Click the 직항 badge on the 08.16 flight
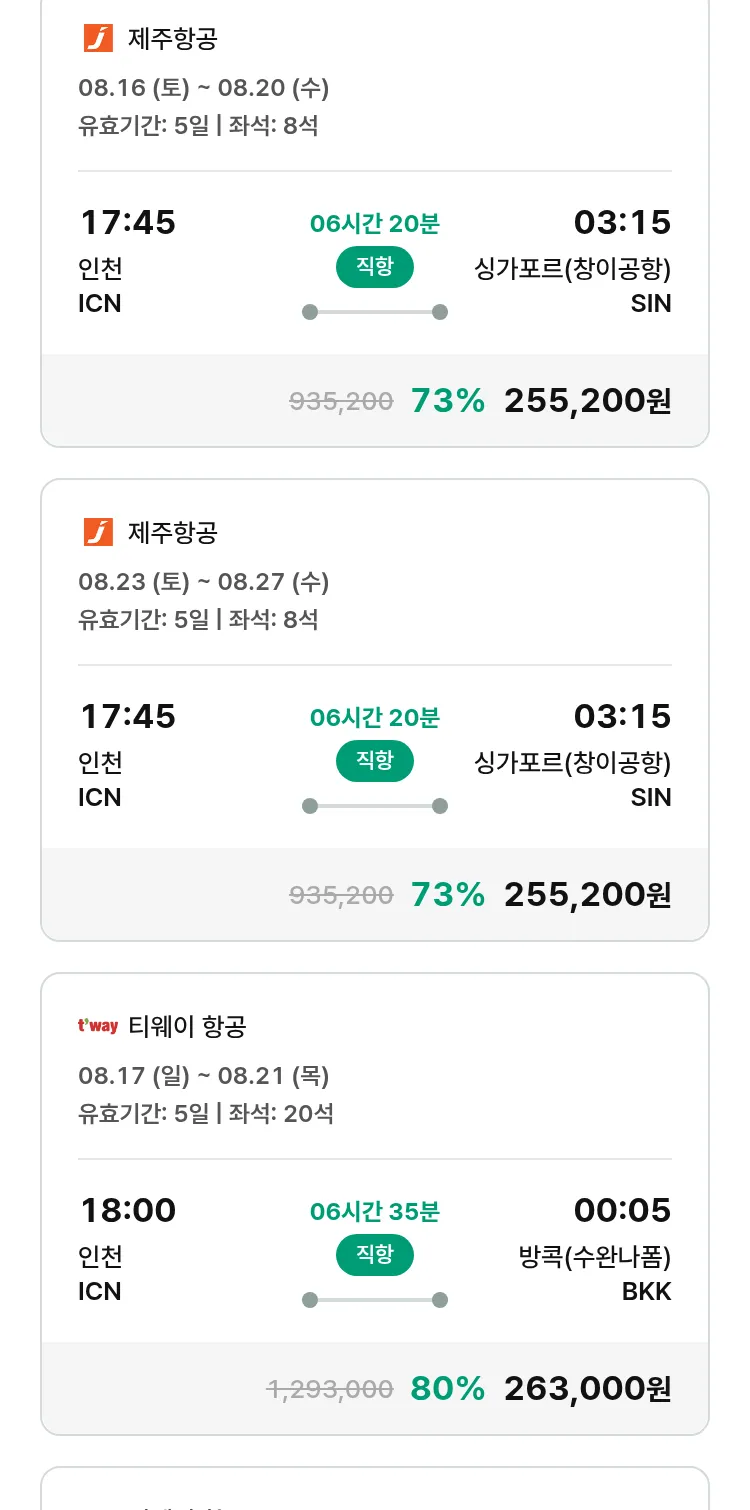750x1510 pixels. (x=374, y=267)
